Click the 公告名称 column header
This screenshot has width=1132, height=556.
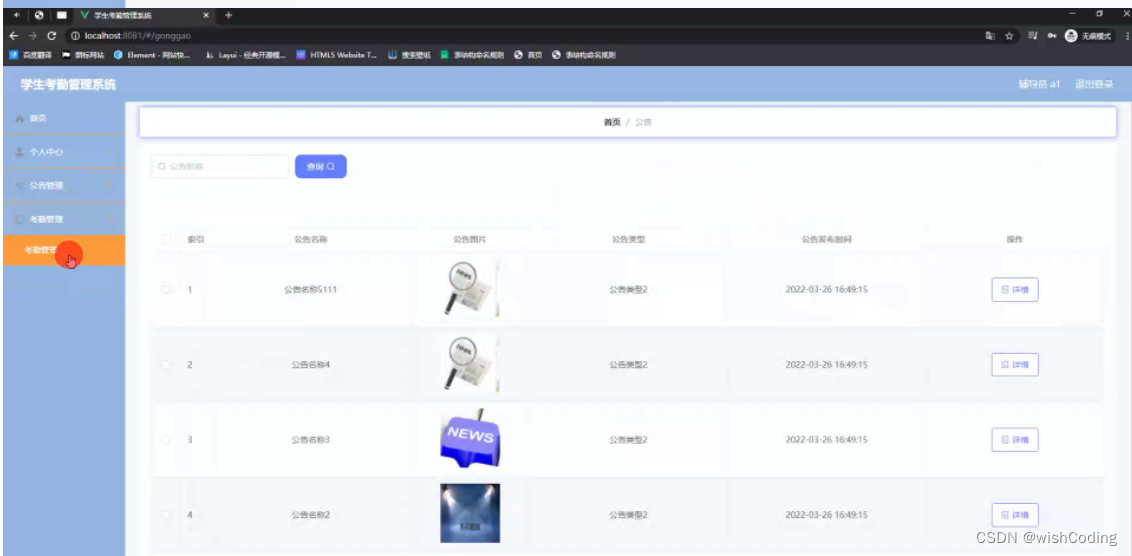point(310,239)
